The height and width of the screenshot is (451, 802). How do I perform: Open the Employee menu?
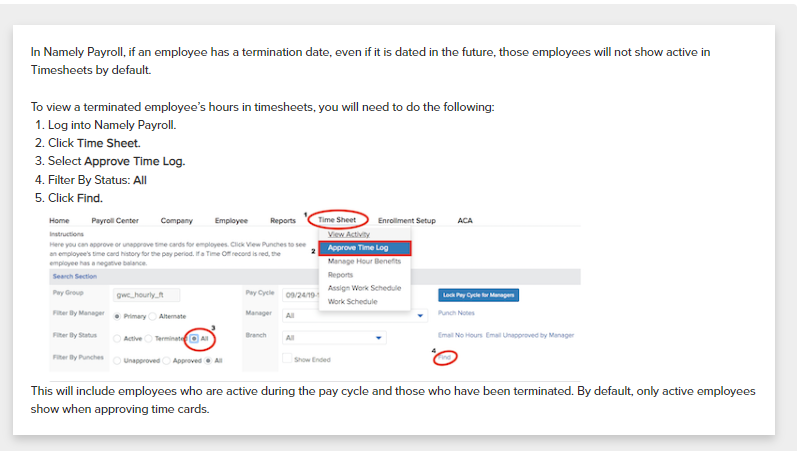coord(231,220)
